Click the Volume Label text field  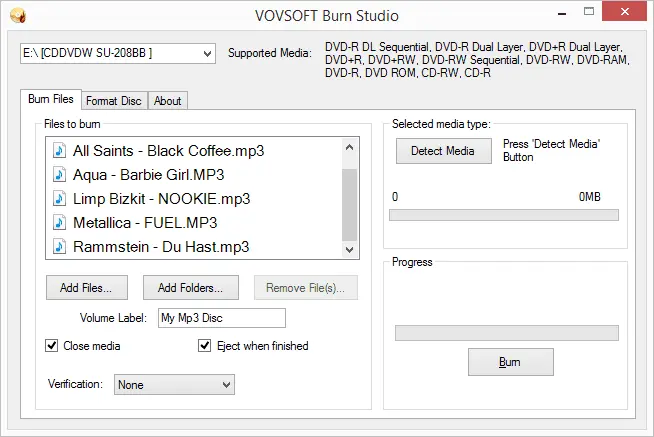tap(220, 318)
